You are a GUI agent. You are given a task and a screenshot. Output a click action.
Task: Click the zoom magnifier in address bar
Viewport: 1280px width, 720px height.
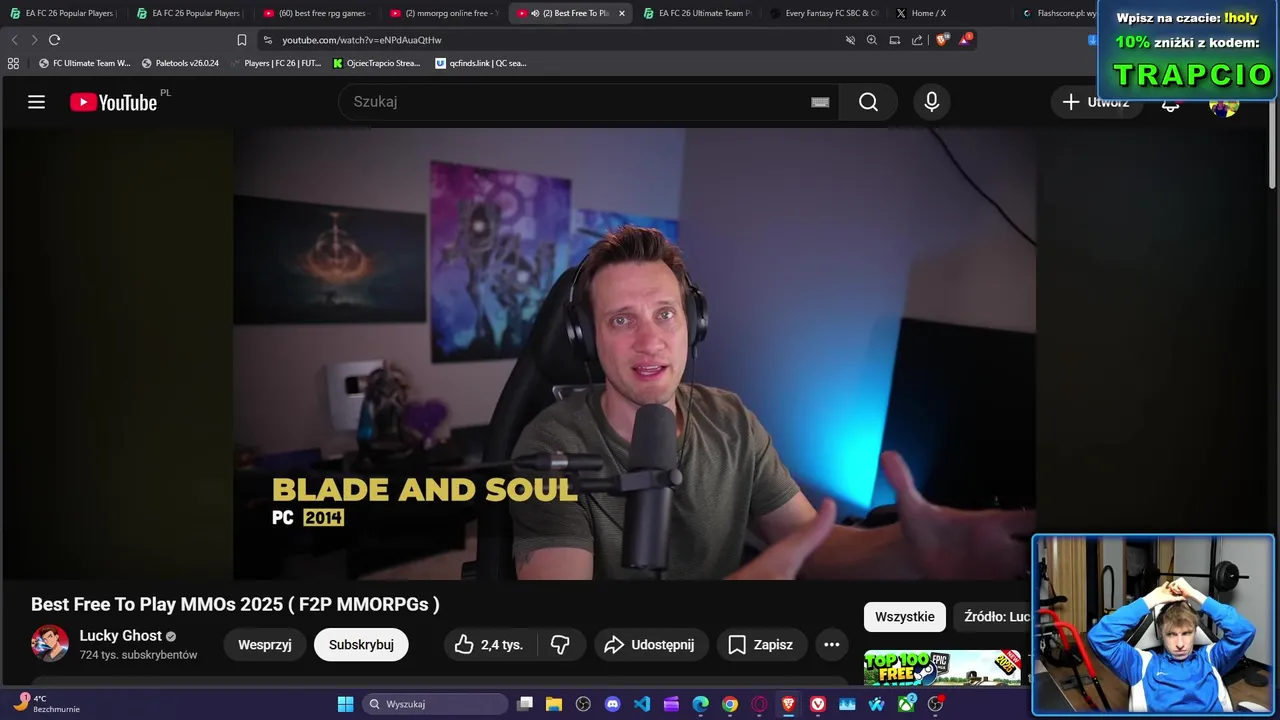pyautogui.click(x=872, y=40)
